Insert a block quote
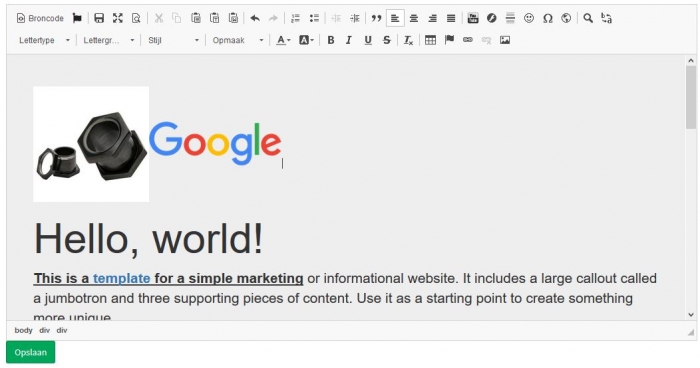Viewport: 700px width, 368px height. [x=376, y=18]
